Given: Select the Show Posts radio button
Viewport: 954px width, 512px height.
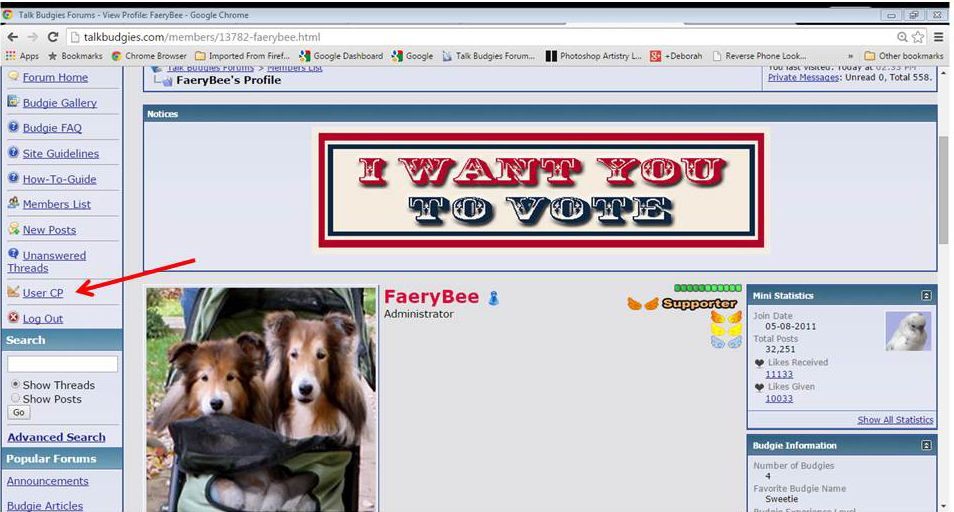Looking at the screenshot, I should coord(15,398).
